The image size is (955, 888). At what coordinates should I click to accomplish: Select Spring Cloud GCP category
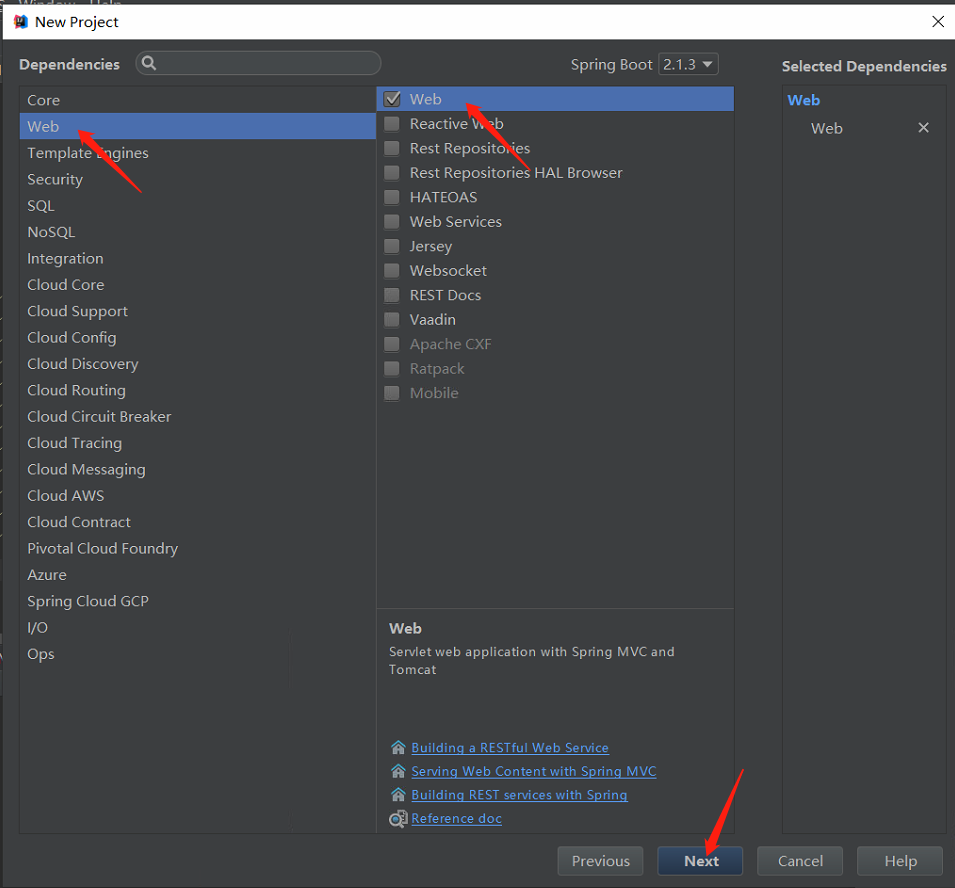tap(198, 601)
